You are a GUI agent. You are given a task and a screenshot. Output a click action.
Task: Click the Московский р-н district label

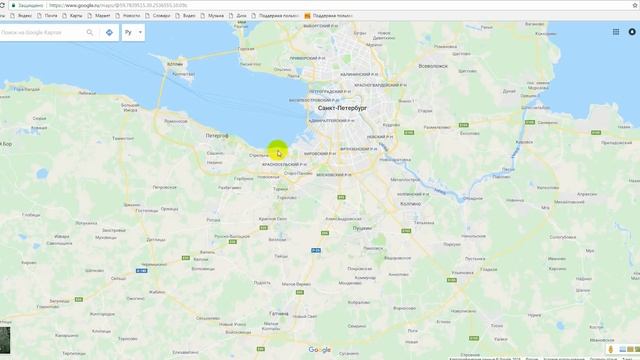(x=333, y=175)
